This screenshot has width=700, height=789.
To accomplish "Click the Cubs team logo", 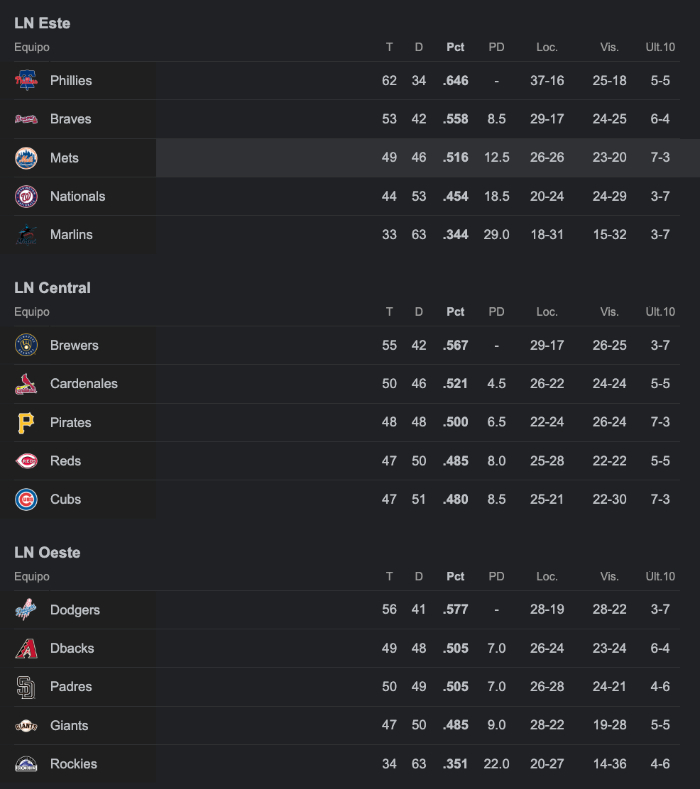I will coord(26,500).
